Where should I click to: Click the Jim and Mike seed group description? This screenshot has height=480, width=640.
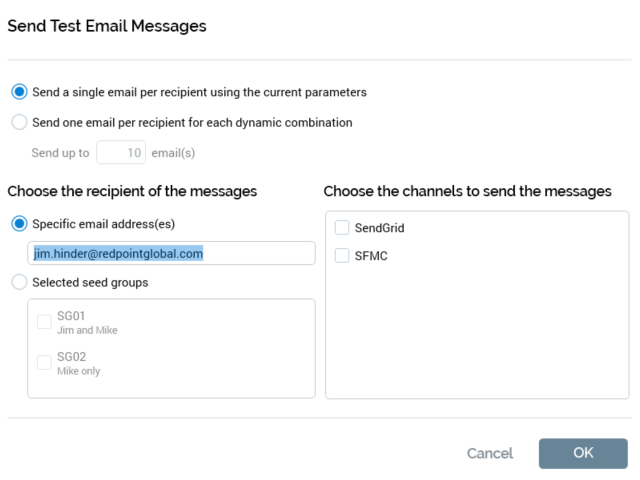click(x=87, y=330)
